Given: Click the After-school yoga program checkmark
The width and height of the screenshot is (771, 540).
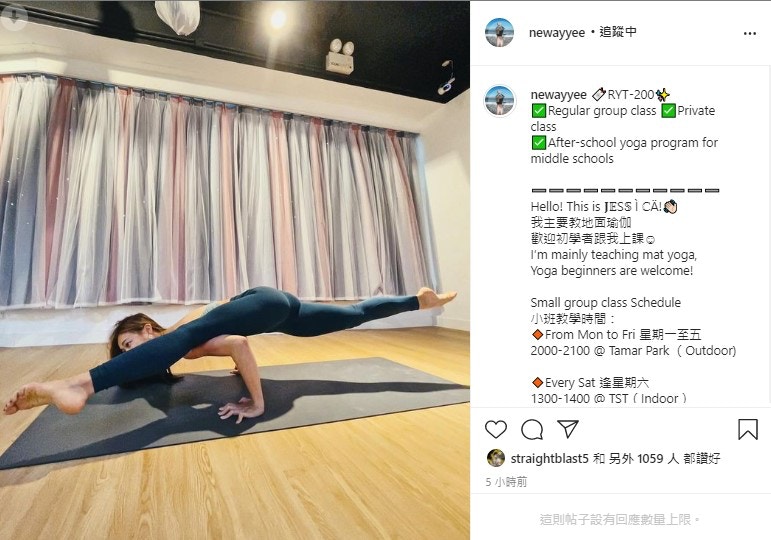Looking at the screenshot, I should [539, 143].
